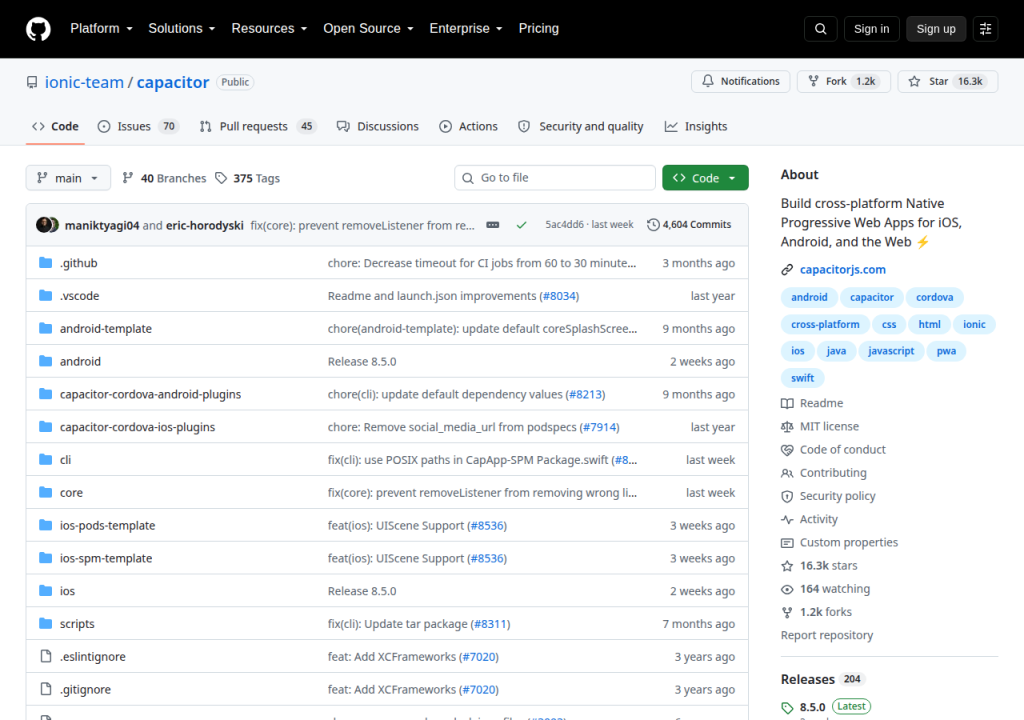Image resolution: width=1024 pixels, height=720 pixels.
Task: Open Report repository link
Action: (827, 635)
